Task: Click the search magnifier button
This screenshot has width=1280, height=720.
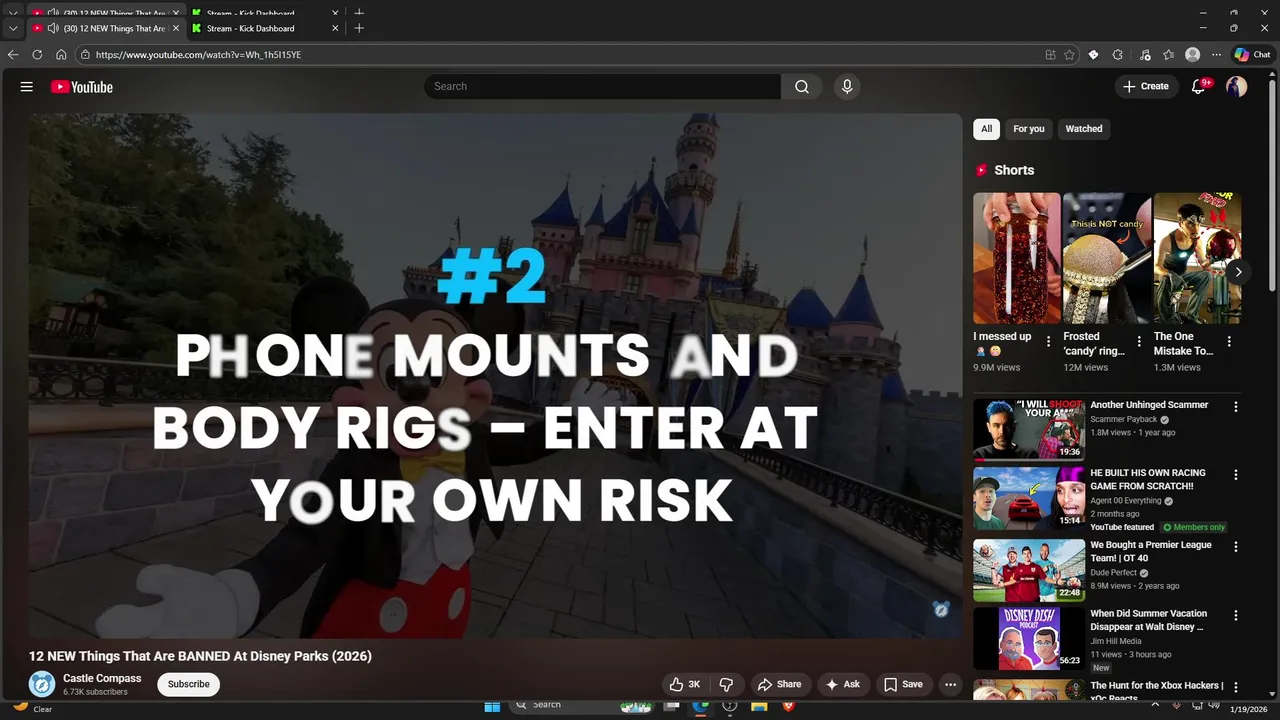Action: click(802, 87)
